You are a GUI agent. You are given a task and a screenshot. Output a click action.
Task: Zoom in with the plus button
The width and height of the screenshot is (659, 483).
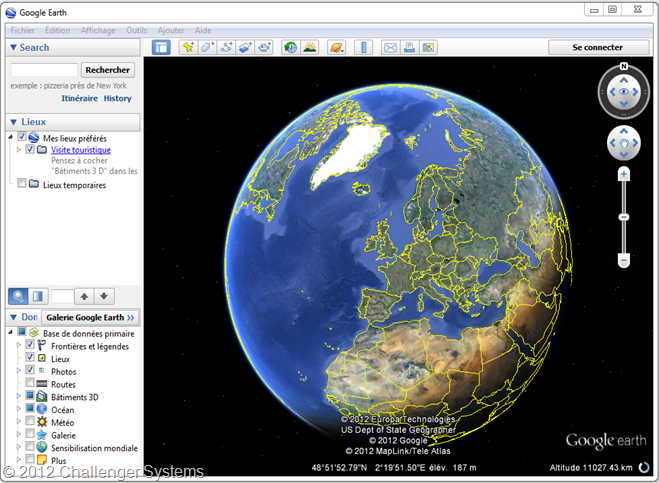pyautogui.click(x=624, y=174)
